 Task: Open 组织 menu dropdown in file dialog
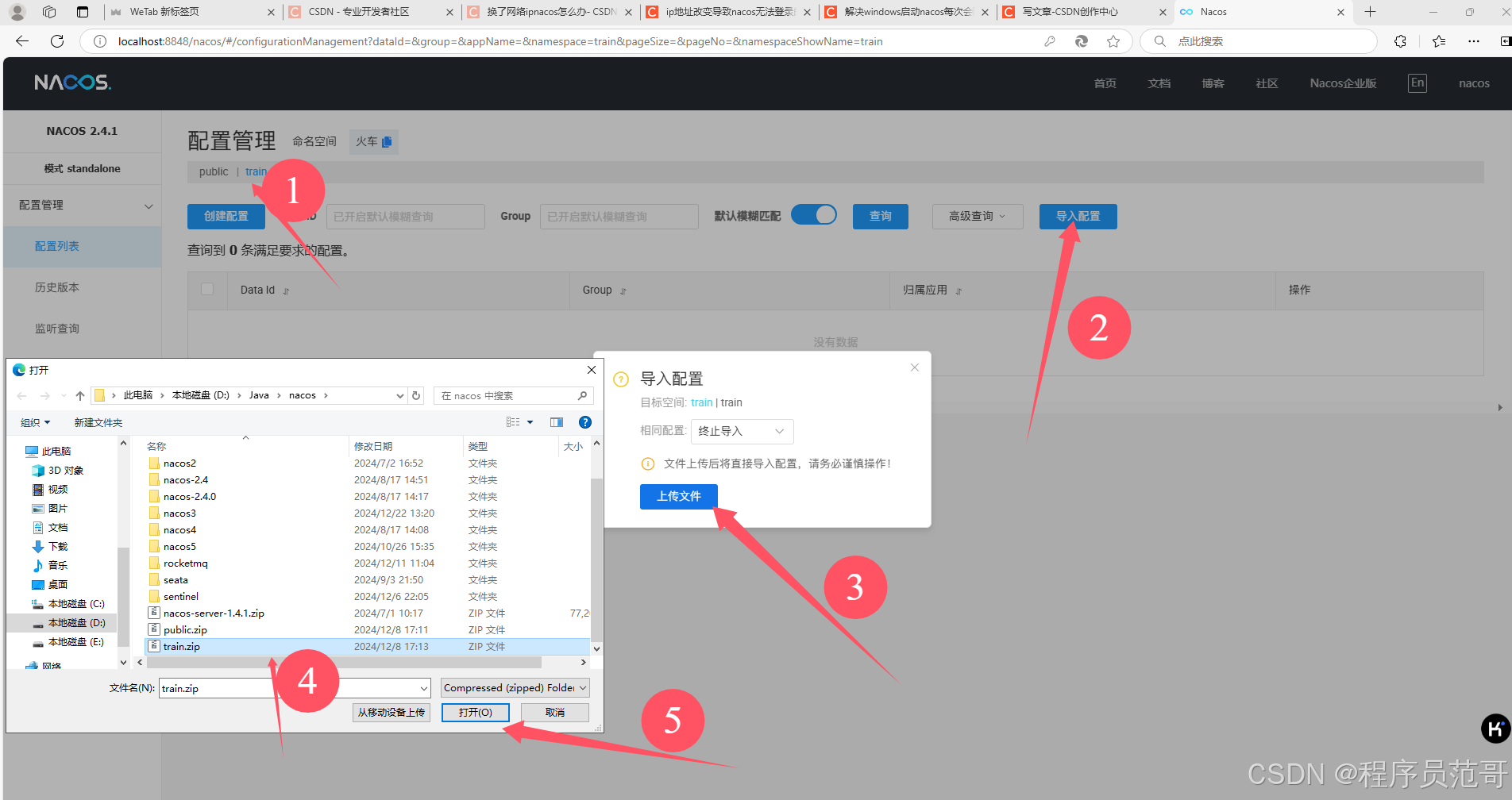point(36,422)
